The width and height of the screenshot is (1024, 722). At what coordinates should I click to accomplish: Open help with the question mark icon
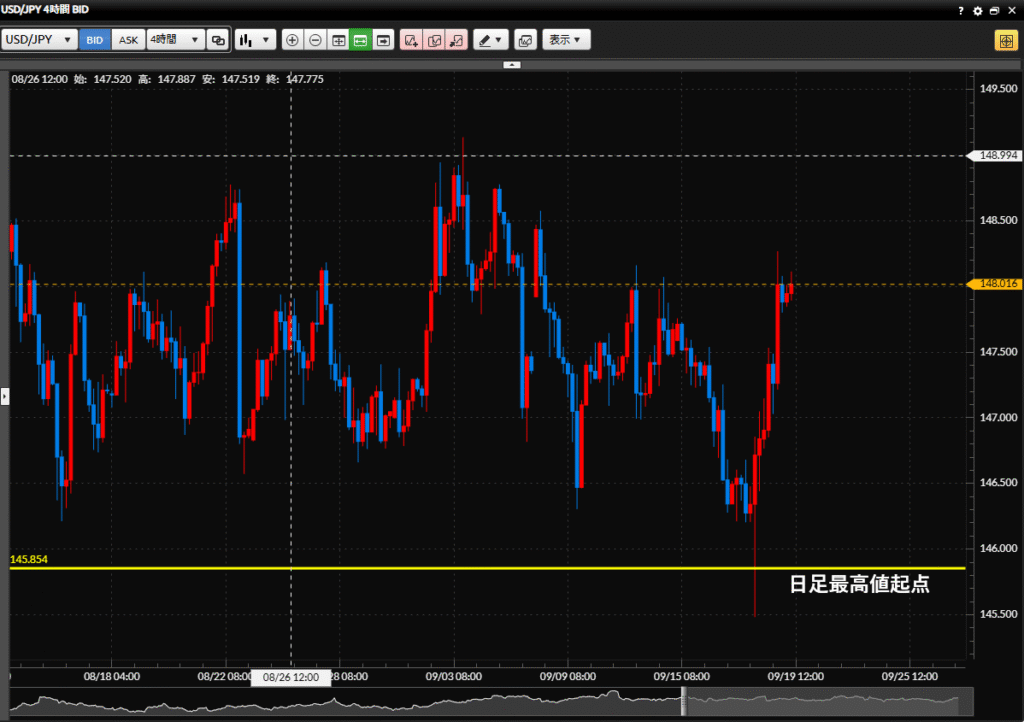961,10
